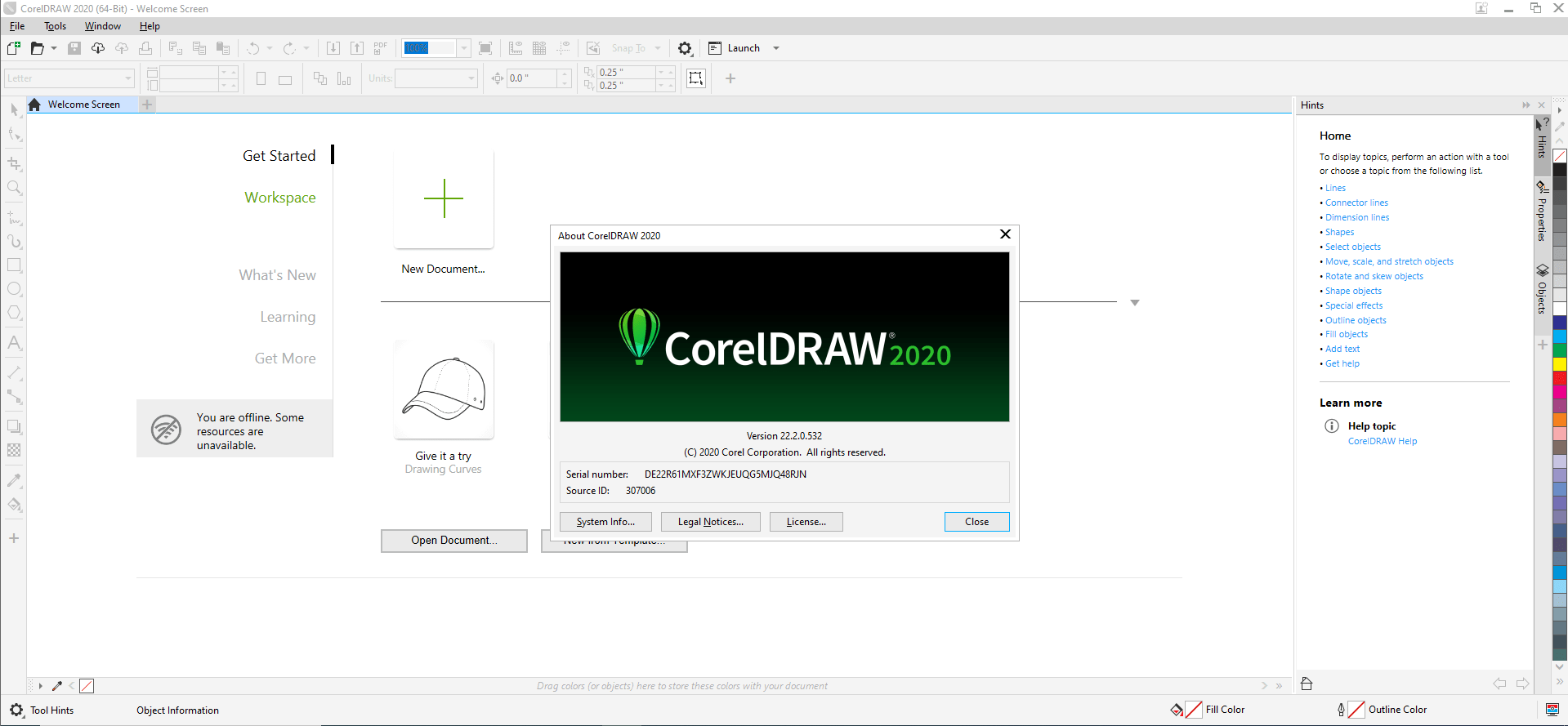Click the Open folder toolbar icon
Image resolution: width=1568 pixels, height=726 pixels.
pyautogui.click(x=37, y=48)
